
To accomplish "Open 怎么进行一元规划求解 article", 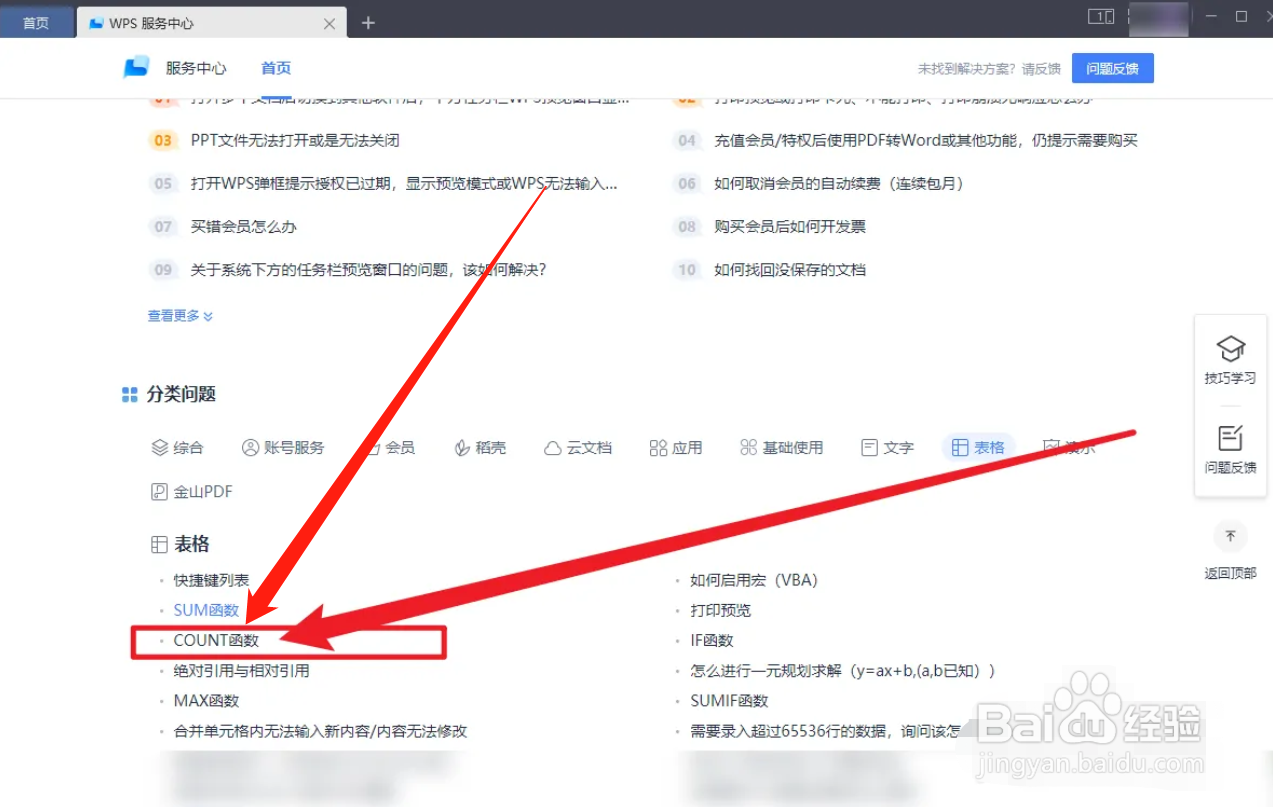I will click(843, 670).
